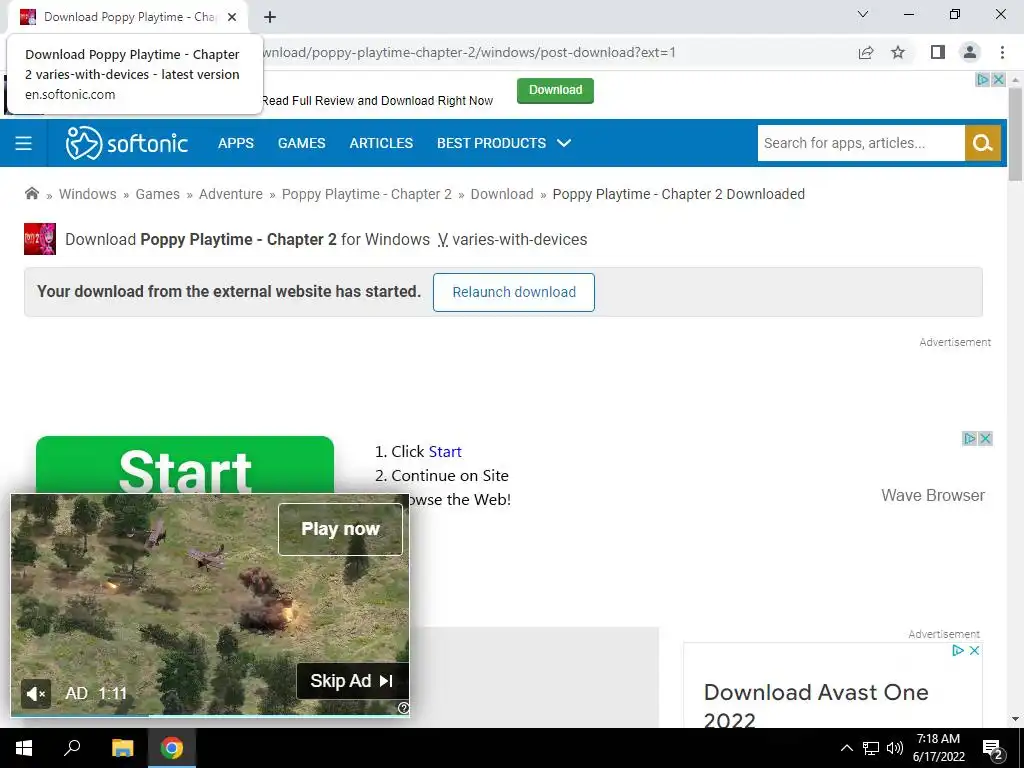Click the video ad progress bar
Screen dimensions: 1024x768
[x=210, y=716]
